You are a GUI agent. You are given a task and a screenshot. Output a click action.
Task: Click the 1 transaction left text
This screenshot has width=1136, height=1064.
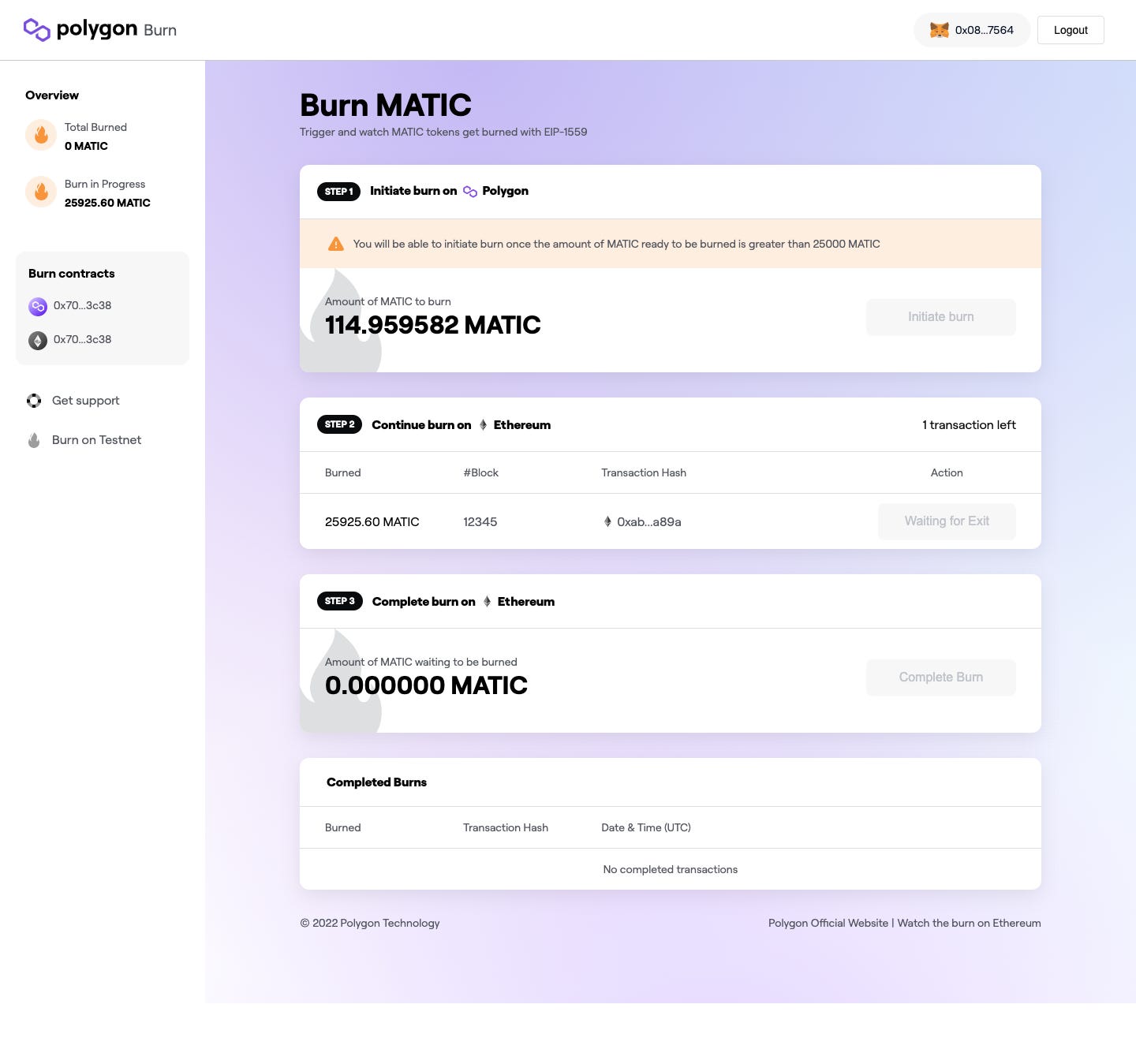point(969,424)
